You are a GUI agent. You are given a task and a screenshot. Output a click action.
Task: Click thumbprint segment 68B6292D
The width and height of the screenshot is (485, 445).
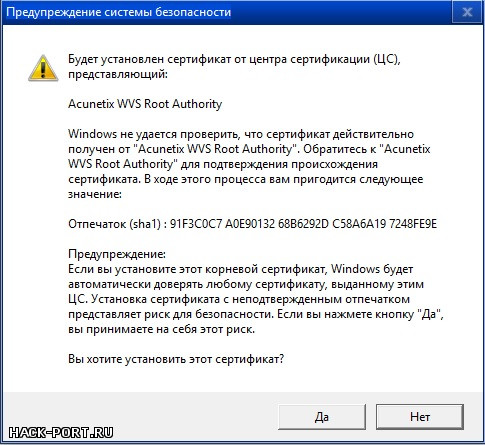pyautogui.click(x=303, y=224)
